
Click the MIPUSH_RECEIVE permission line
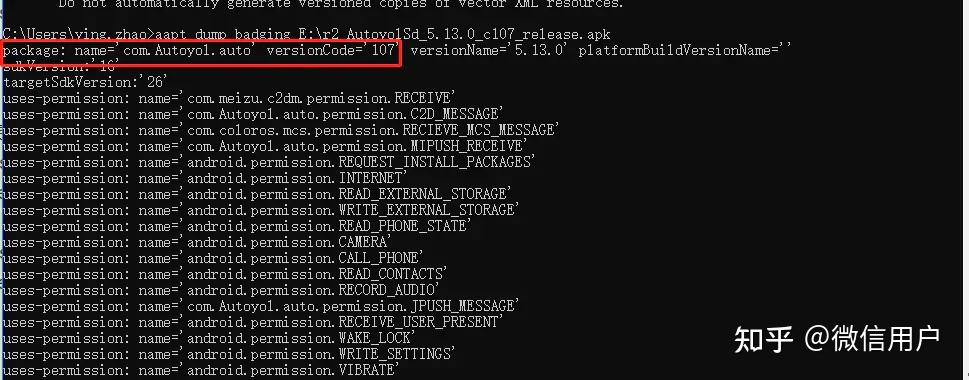264,146
